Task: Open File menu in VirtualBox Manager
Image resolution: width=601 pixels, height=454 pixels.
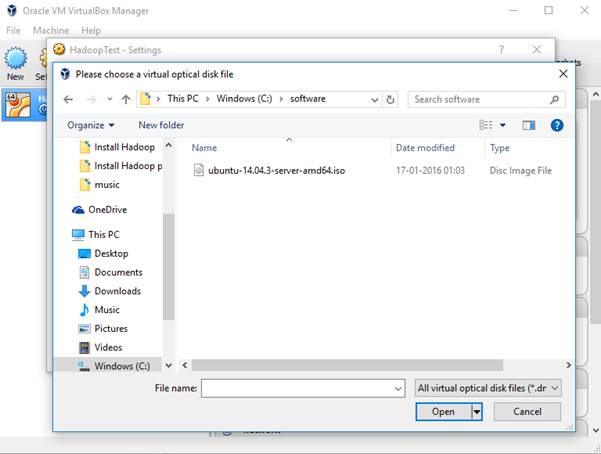Action: pos(13,30)
